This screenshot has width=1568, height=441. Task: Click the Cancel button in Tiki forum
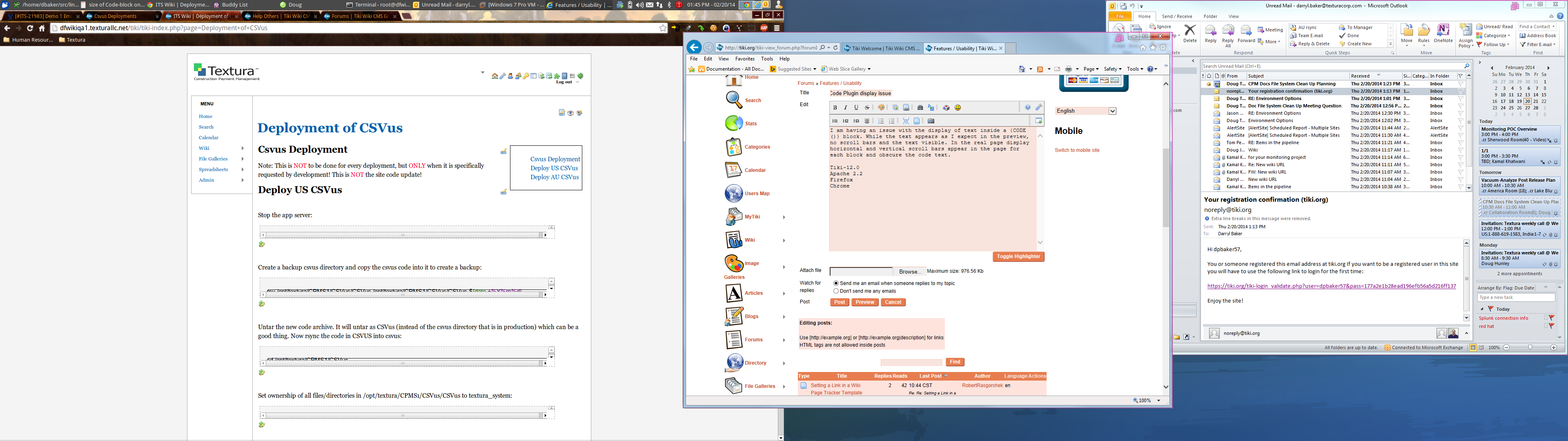(x=893, y=302)
